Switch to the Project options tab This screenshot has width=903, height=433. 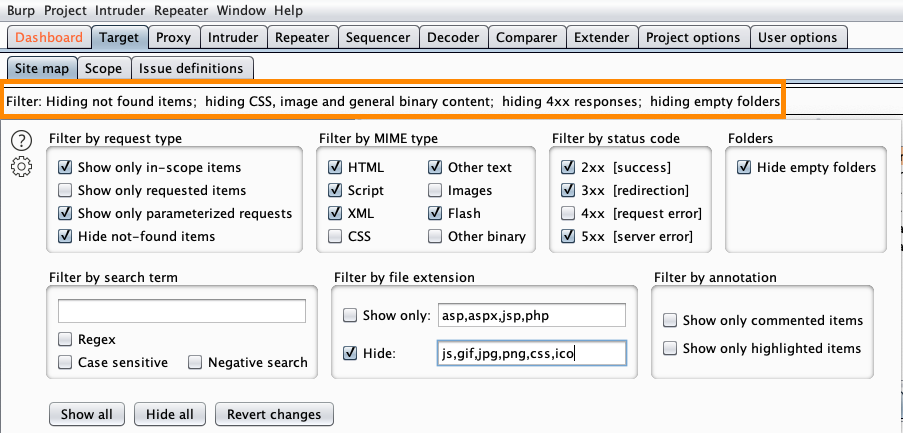pos(693,38)
